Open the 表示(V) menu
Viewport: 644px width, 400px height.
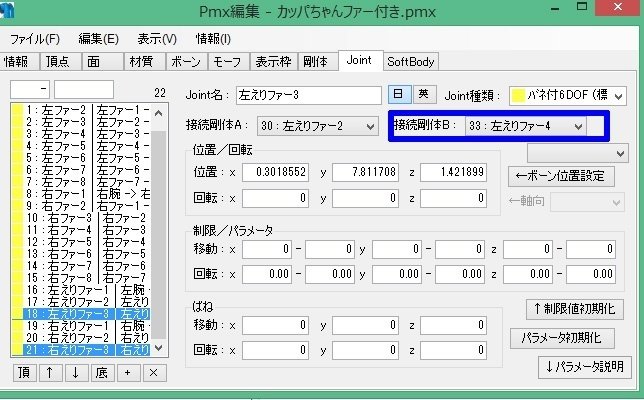coord(157,39)
